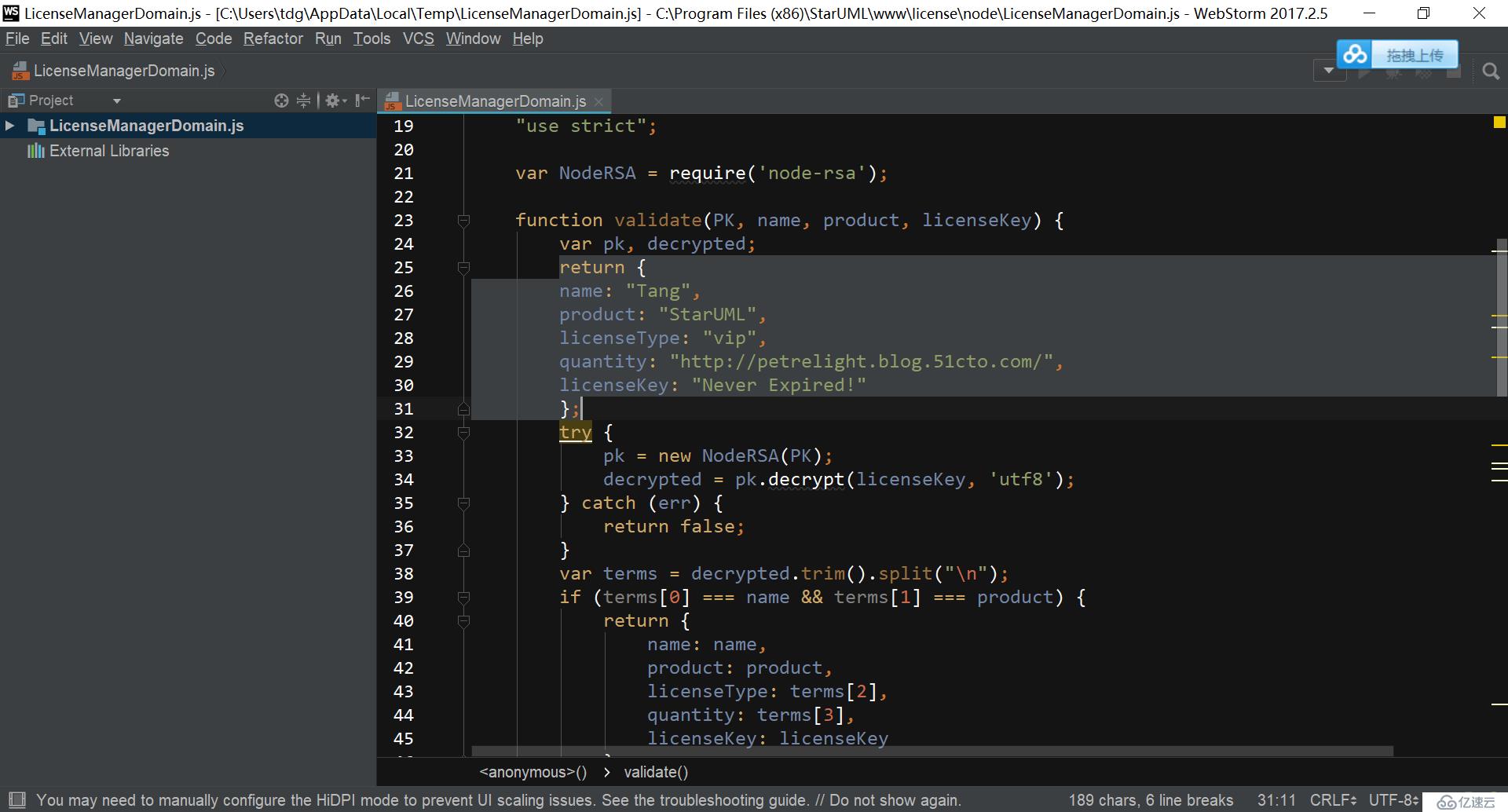This screenshot has height=812, width=1508.
Task: Click the fold end marker on line 31
Action: (463, 408)
